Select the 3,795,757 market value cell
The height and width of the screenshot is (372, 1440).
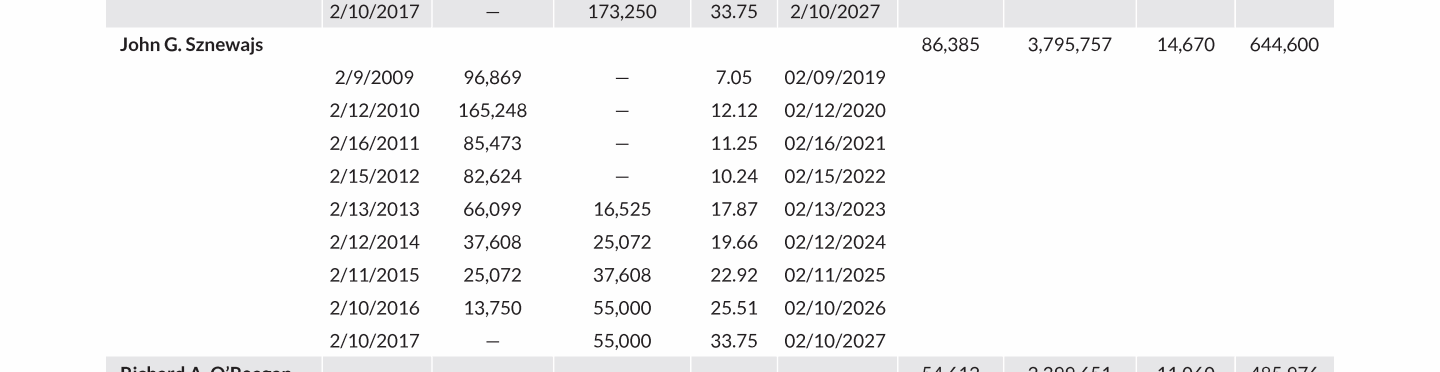pos(1070,45)
